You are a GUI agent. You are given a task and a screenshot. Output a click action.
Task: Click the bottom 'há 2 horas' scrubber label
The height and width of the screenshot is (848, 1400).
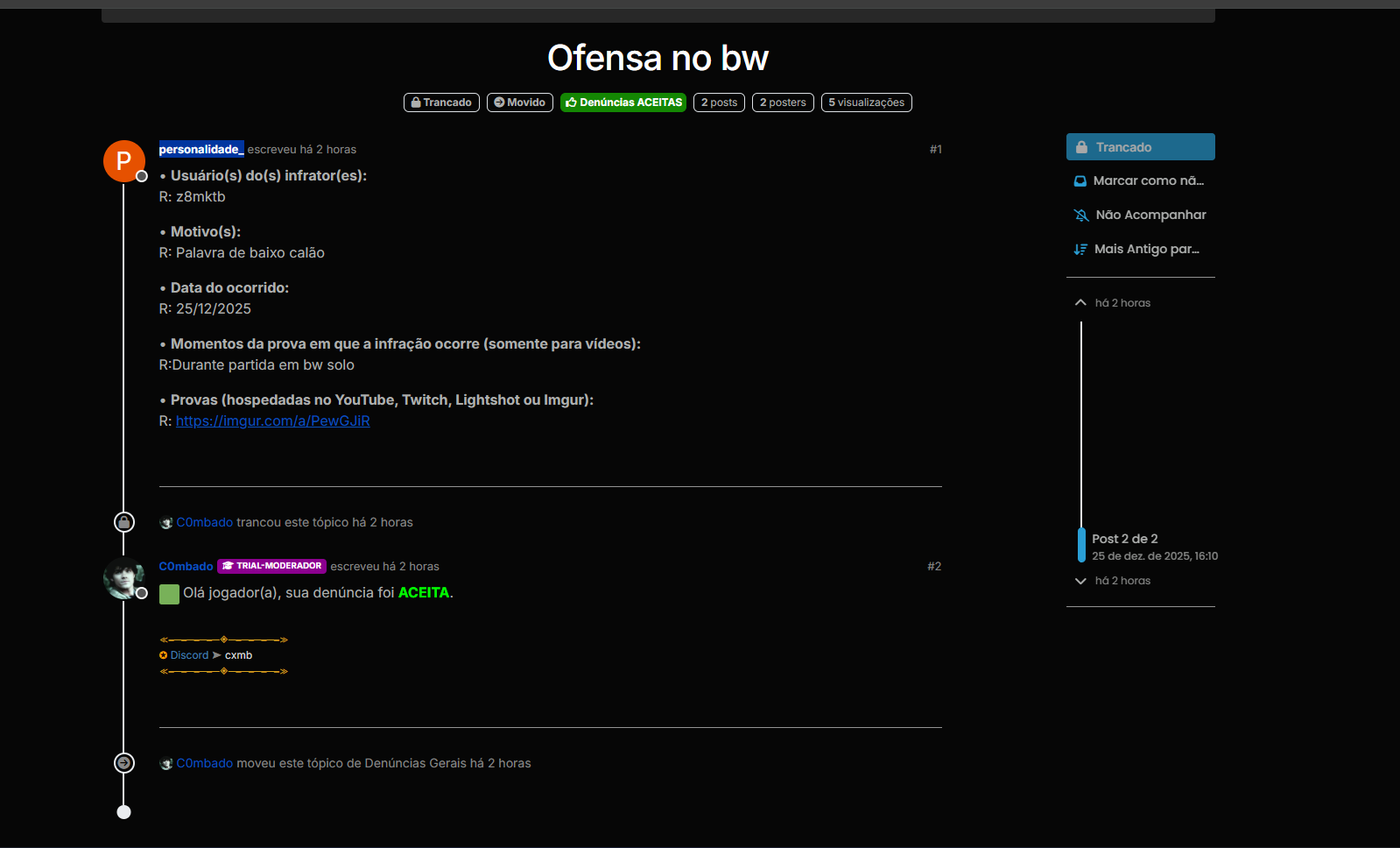tap(1122, 581)
